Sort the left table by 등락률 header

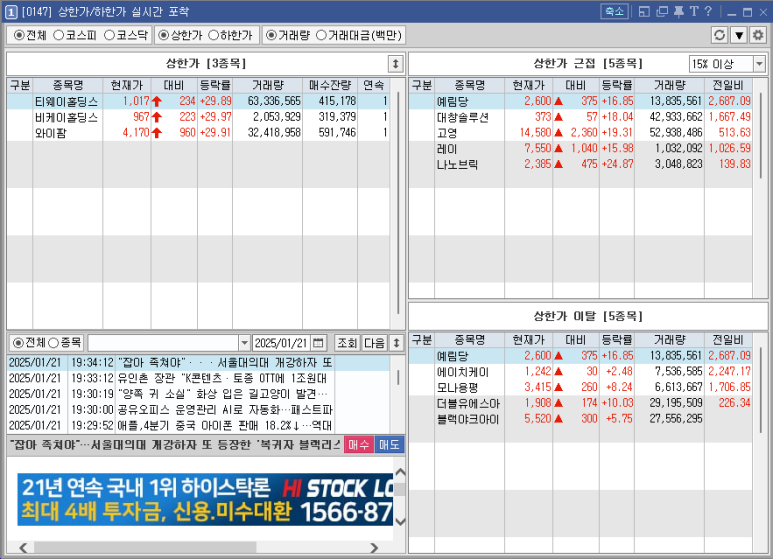click(x=215, y=85)
